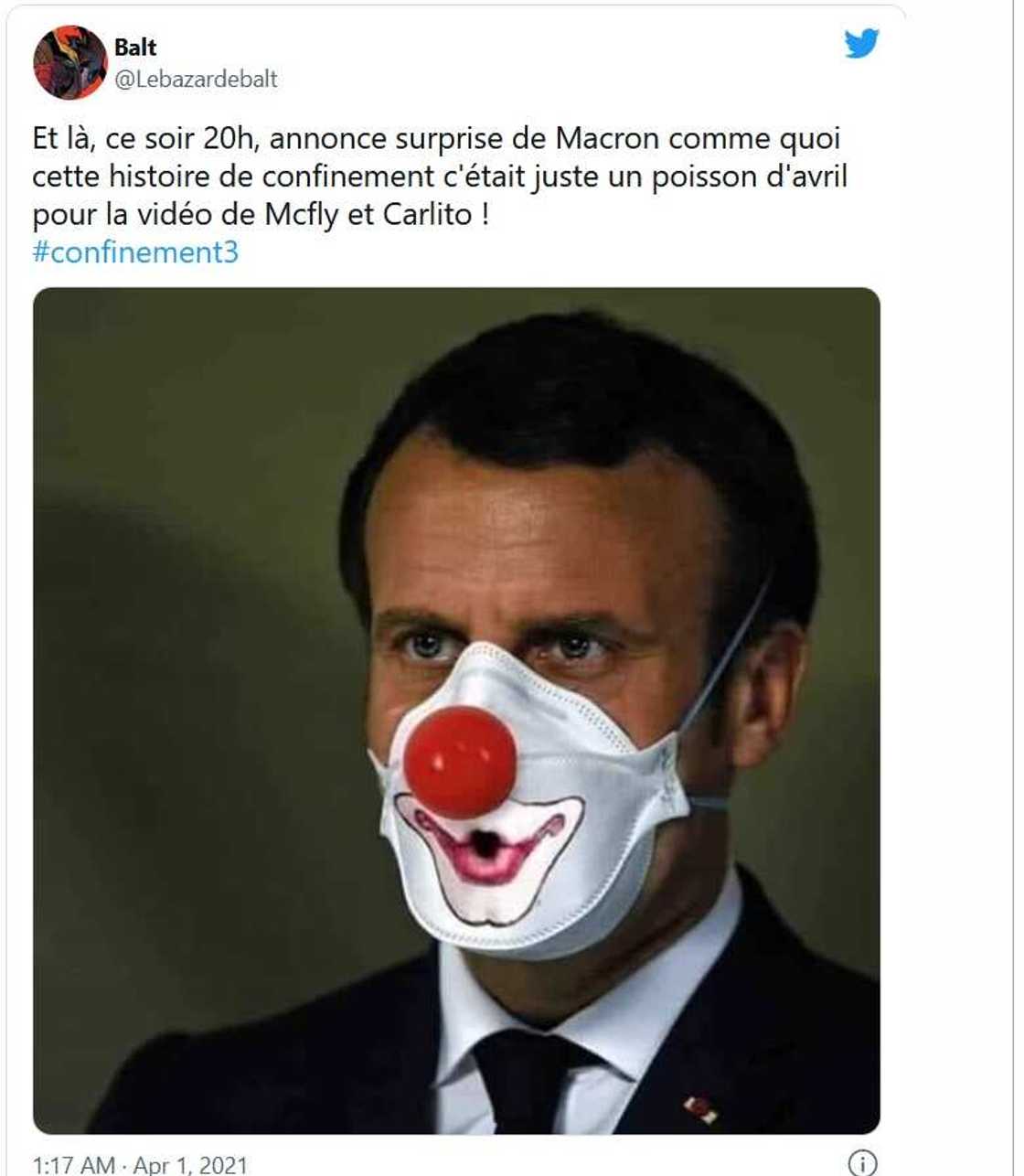Click the dark tie in the photo
Screen dimensions: 1024x1176
point(526,1081)
